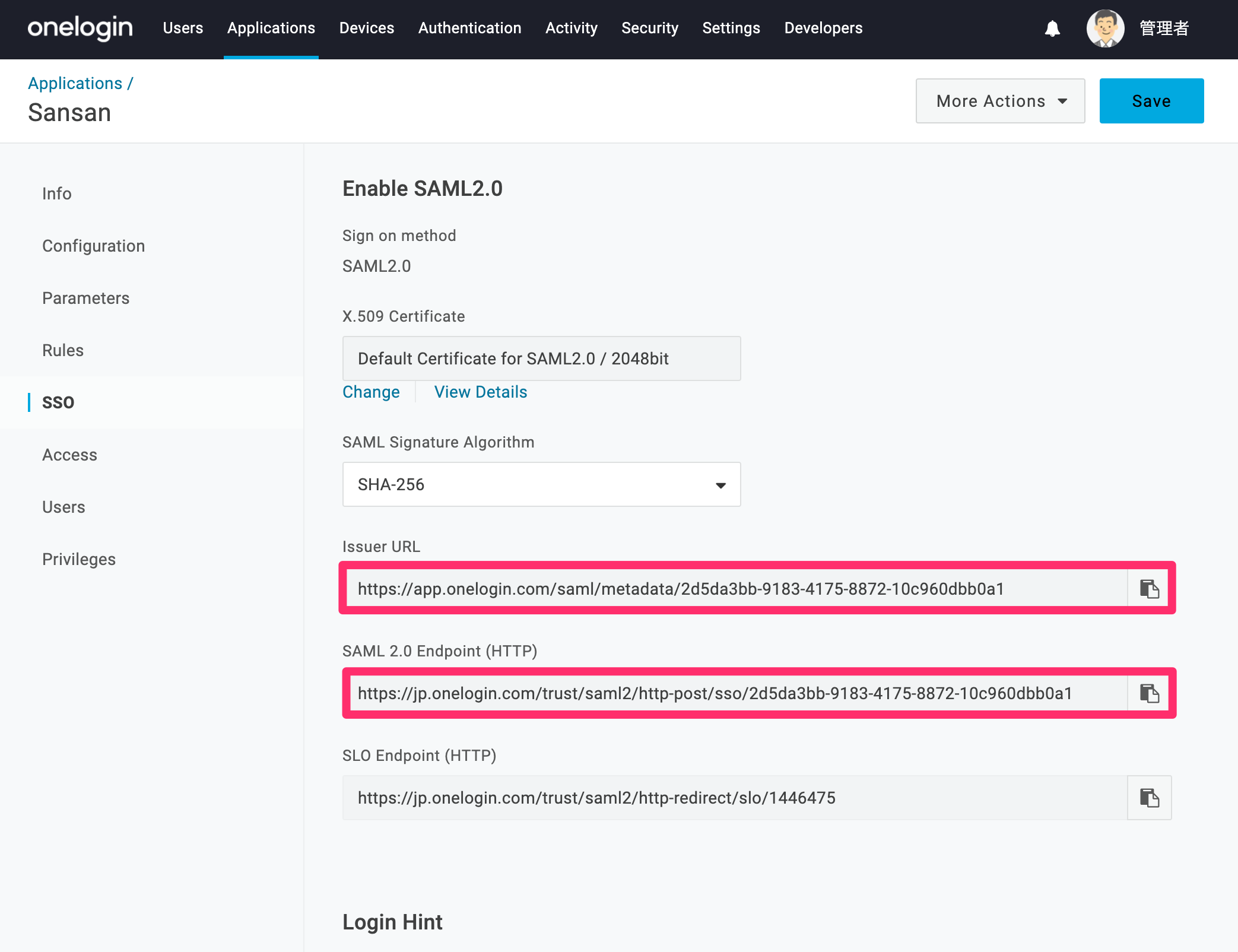
Task: Open the Devices navigation menu
Action: 367,28
